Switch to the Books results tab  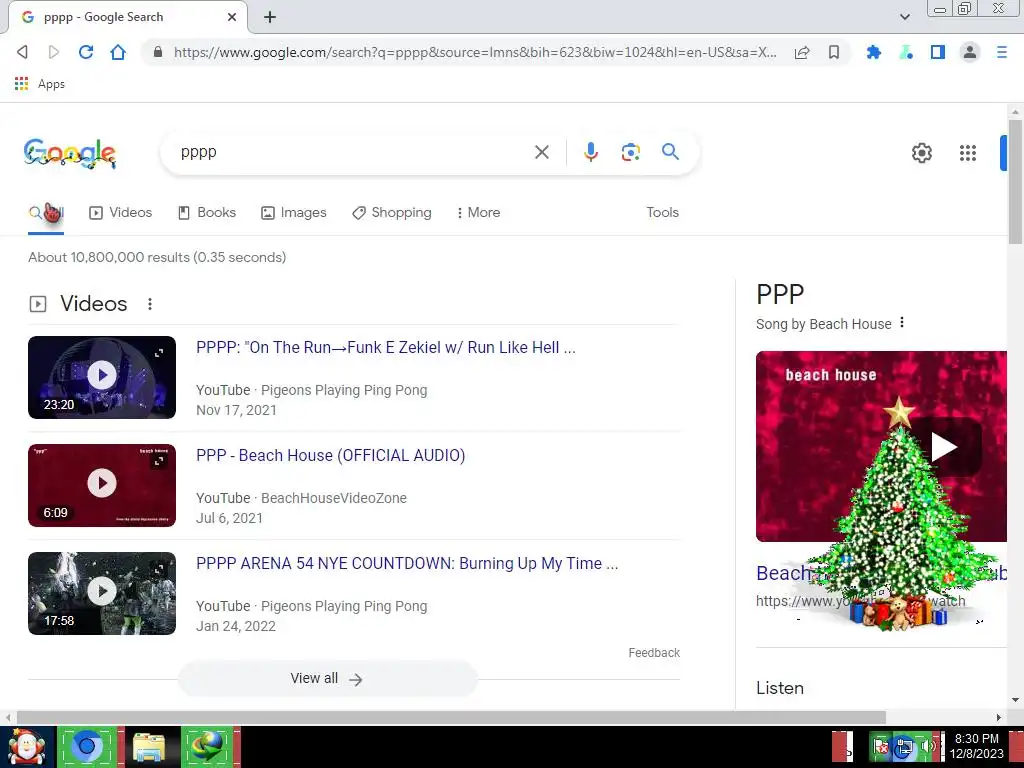[207, 212]
